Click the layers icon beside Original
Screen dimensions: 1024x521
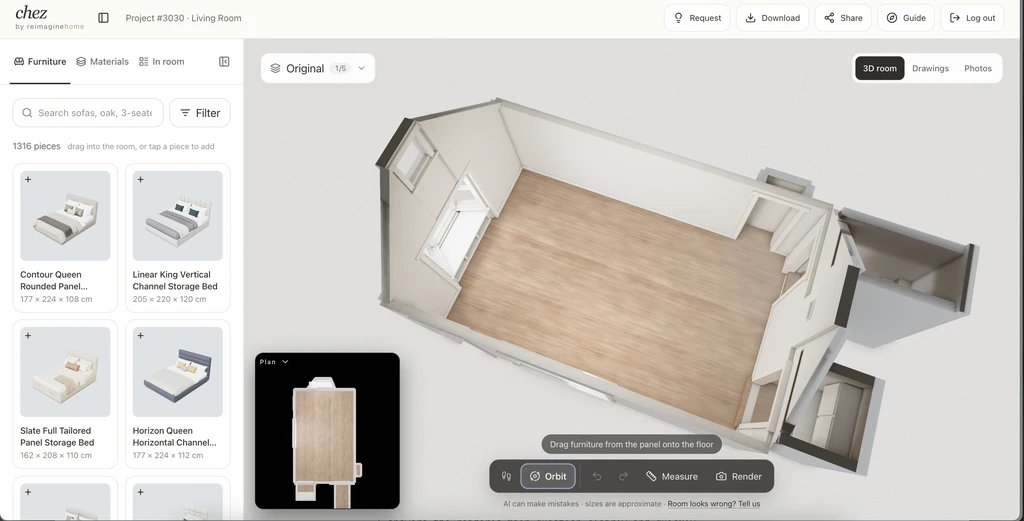276,69
